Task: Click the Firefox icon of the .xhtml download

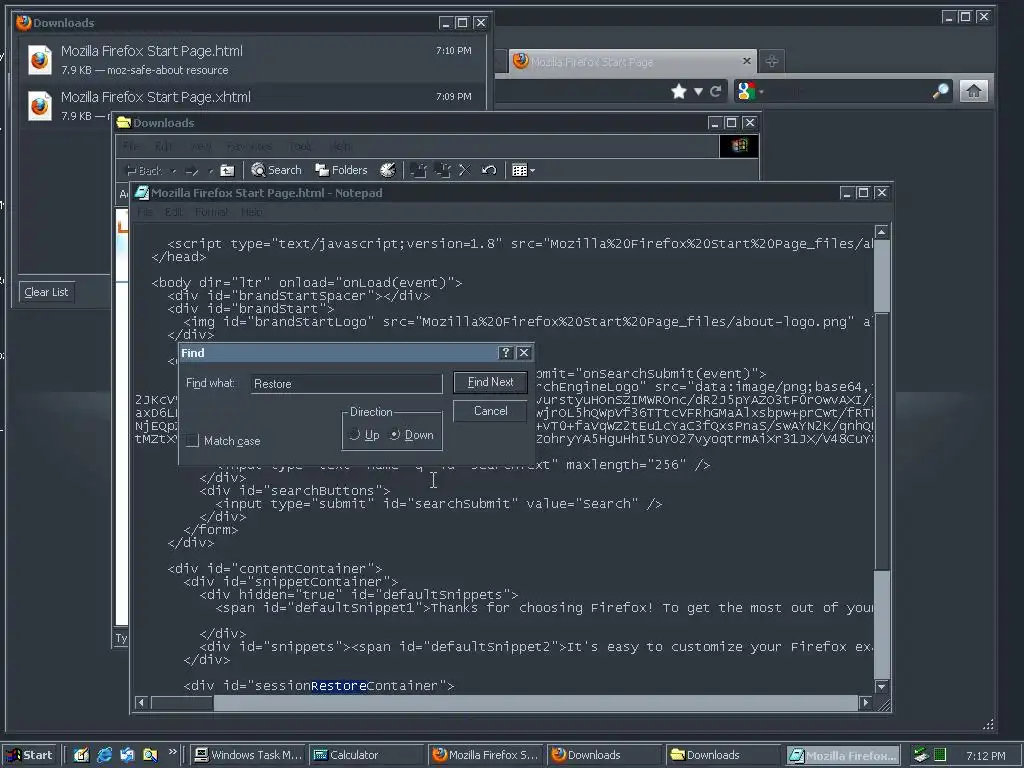Action: 40,106
